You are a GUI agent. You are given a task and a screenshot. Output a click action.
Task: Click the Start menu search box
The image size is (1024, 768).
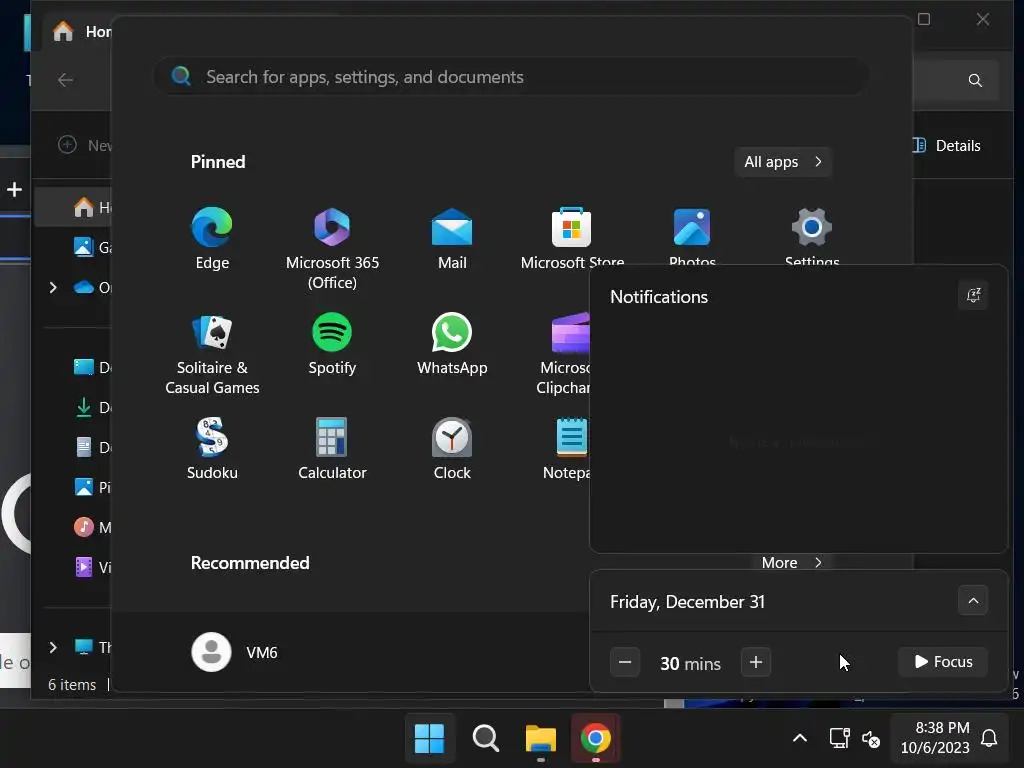click(x=511, y=77)
